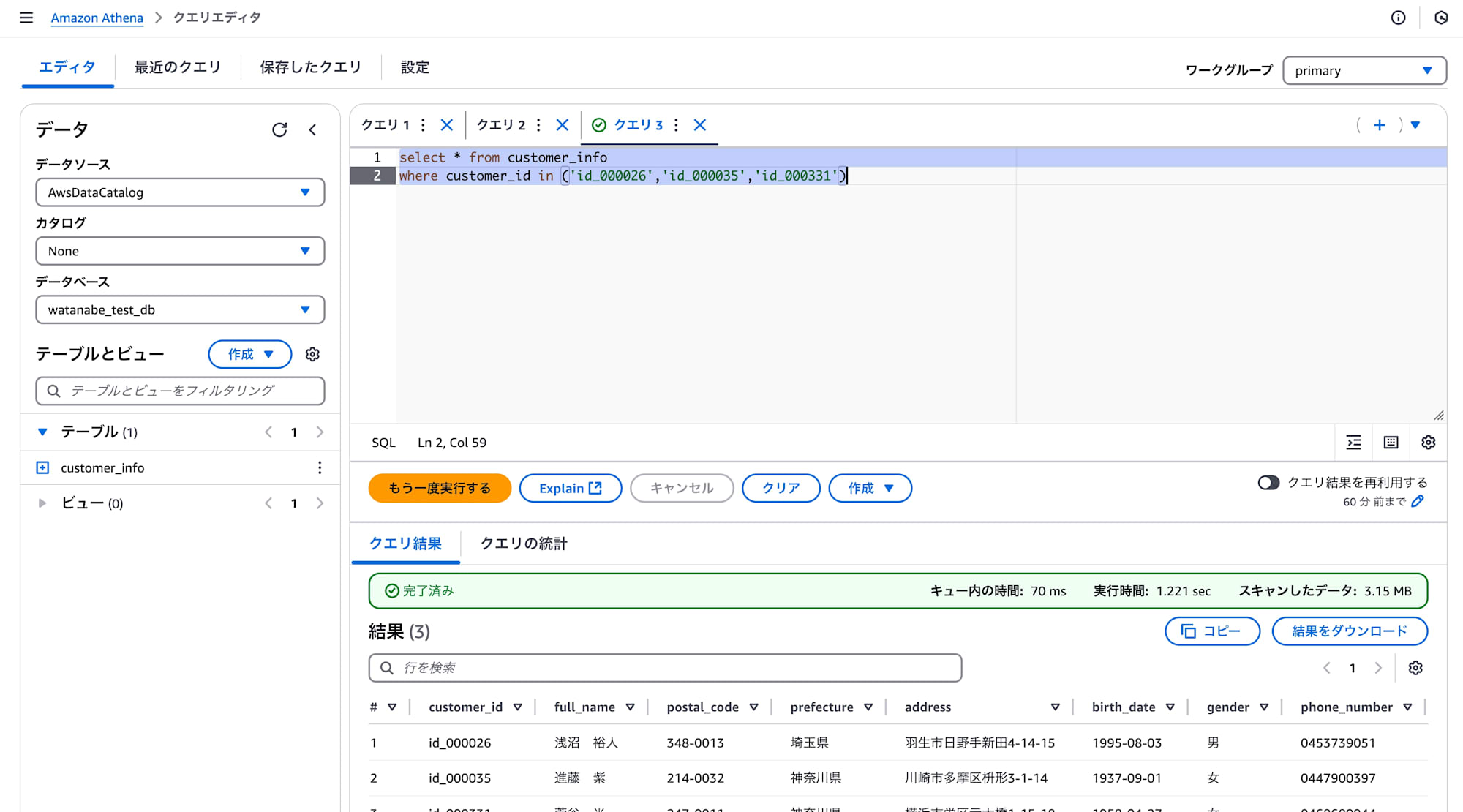Open editor preferences gear icon
The height and width of the screenshot is (812, 1463).
point(1429,443)
